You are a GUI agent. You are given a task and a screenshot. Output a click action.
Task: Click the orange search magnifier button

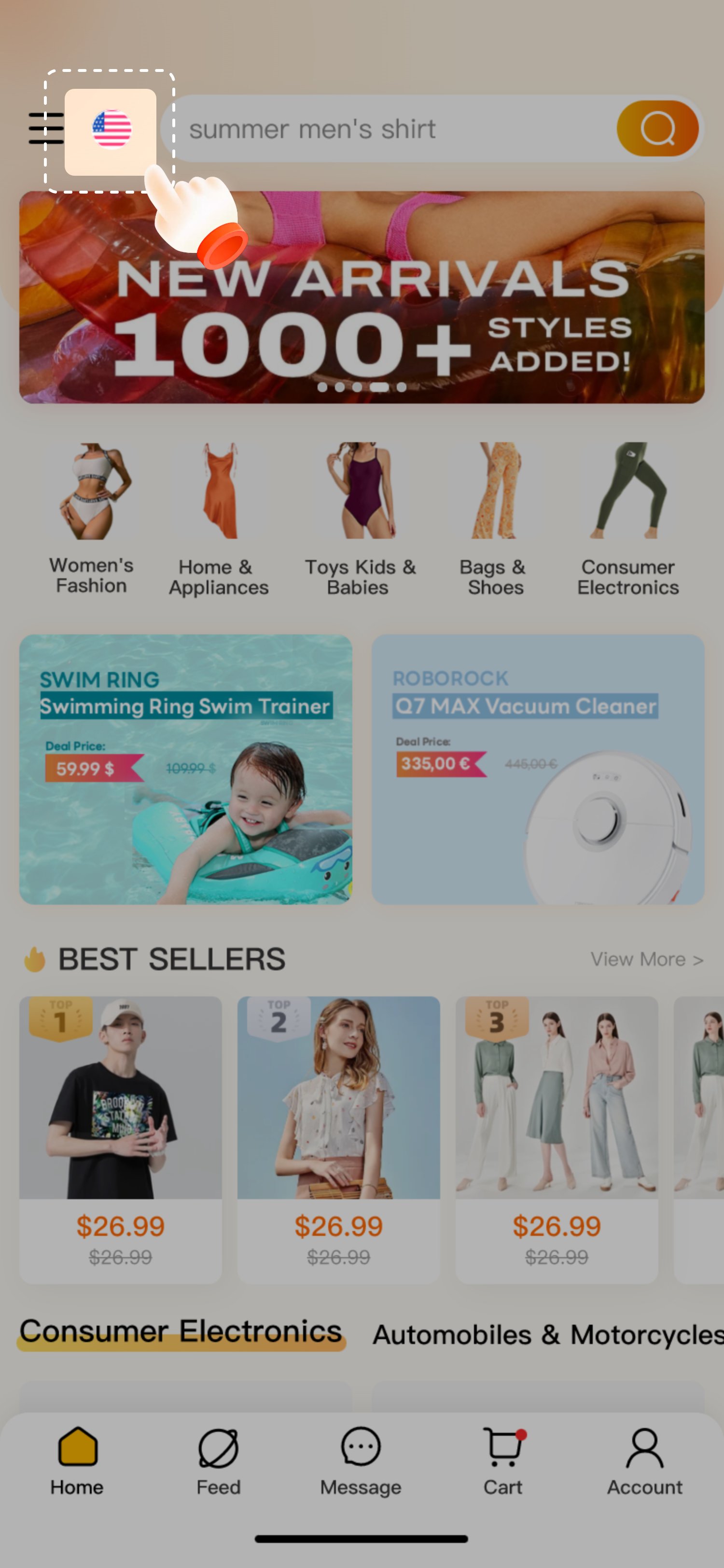[x=657, y=128]
